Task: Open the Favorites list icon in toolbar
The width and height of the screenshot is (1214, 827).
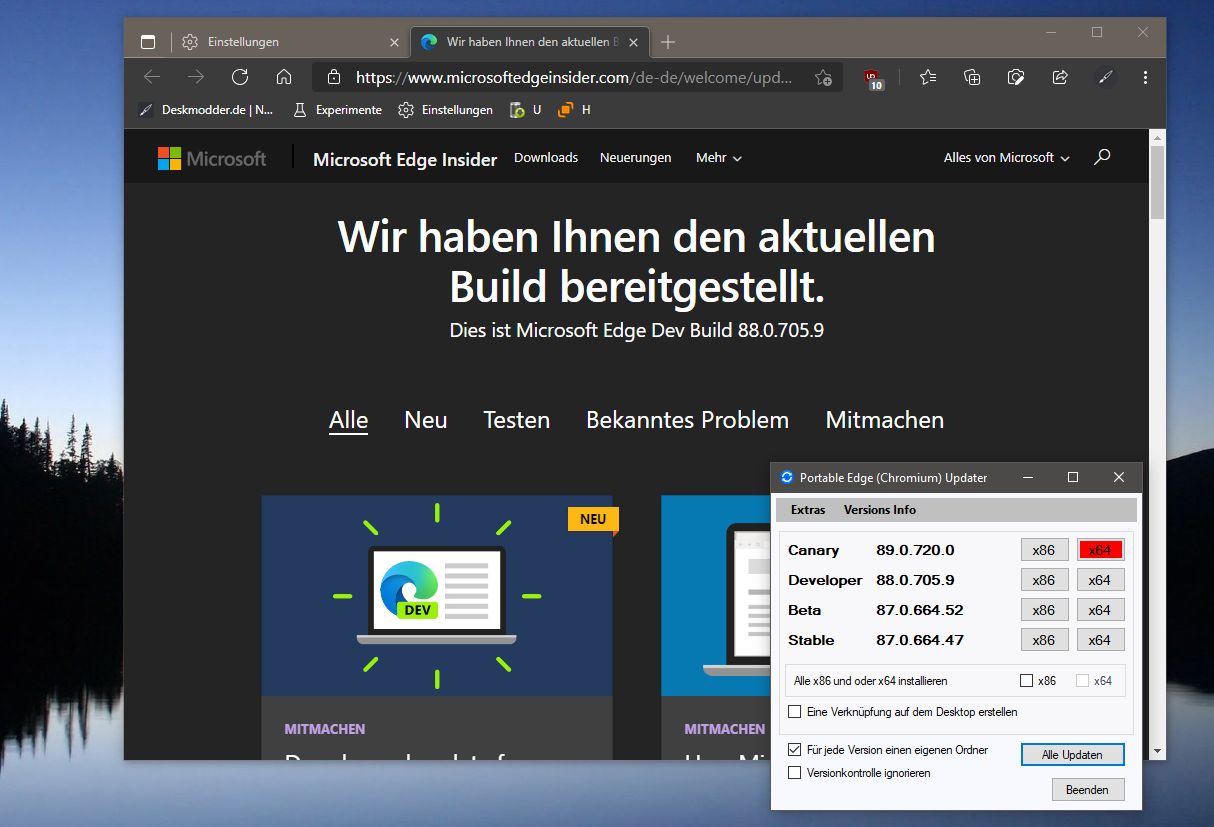Action: pos(928,77)
